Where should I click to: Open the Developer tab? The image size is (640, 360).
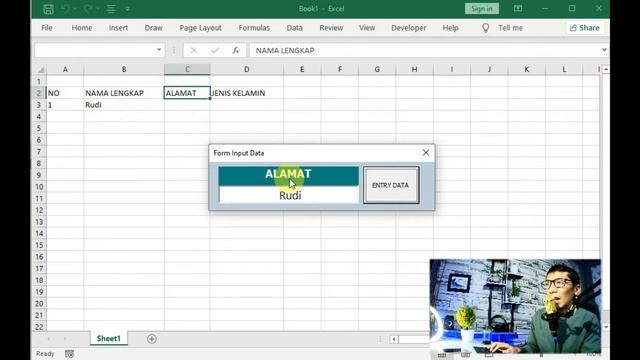409,28
